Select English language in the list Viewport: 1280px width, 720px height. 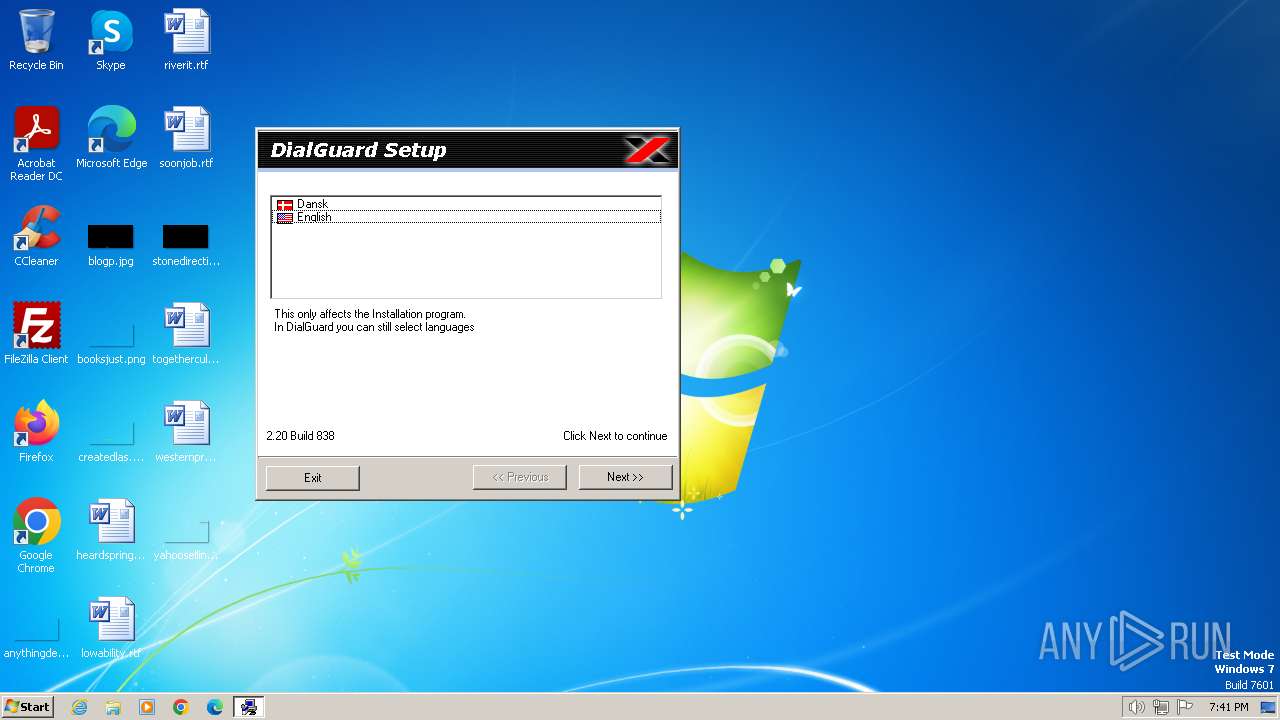(x=466, y=217)
